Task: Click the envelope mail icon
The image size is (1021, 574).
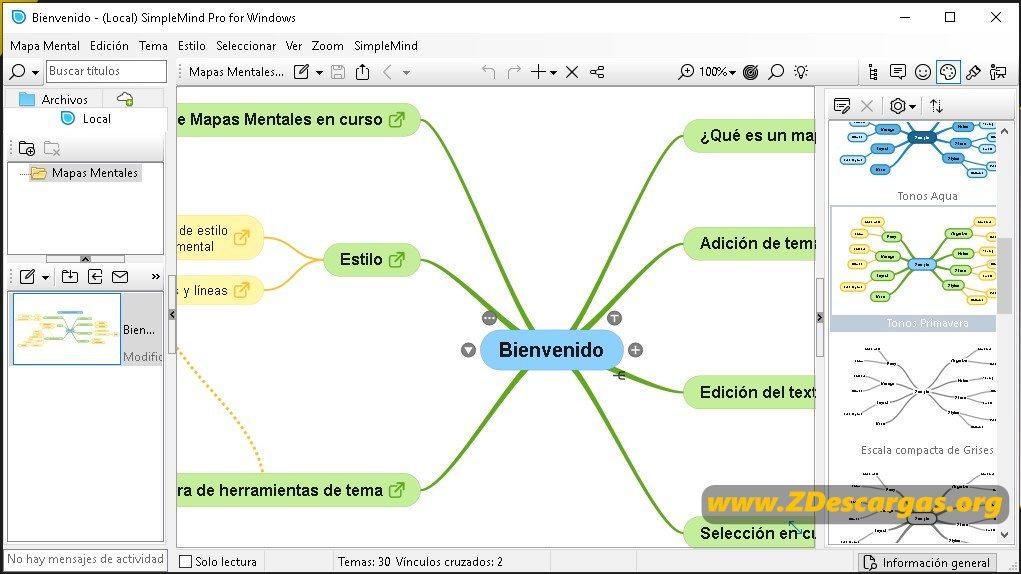Action: 120,277
